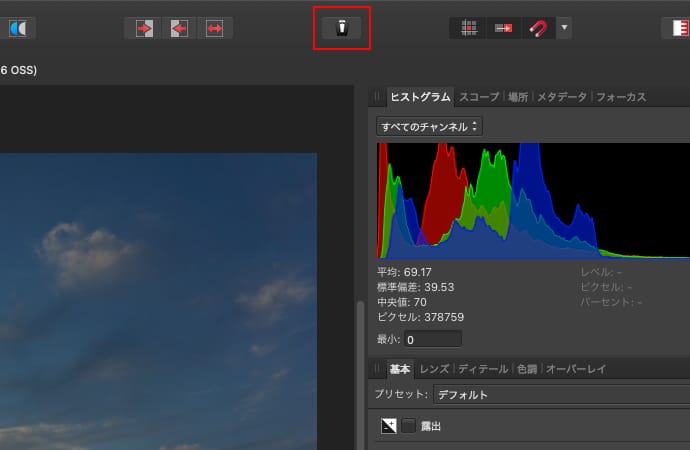
Task: Select the second red arrow flip icon
Action: tap(180, 28)
